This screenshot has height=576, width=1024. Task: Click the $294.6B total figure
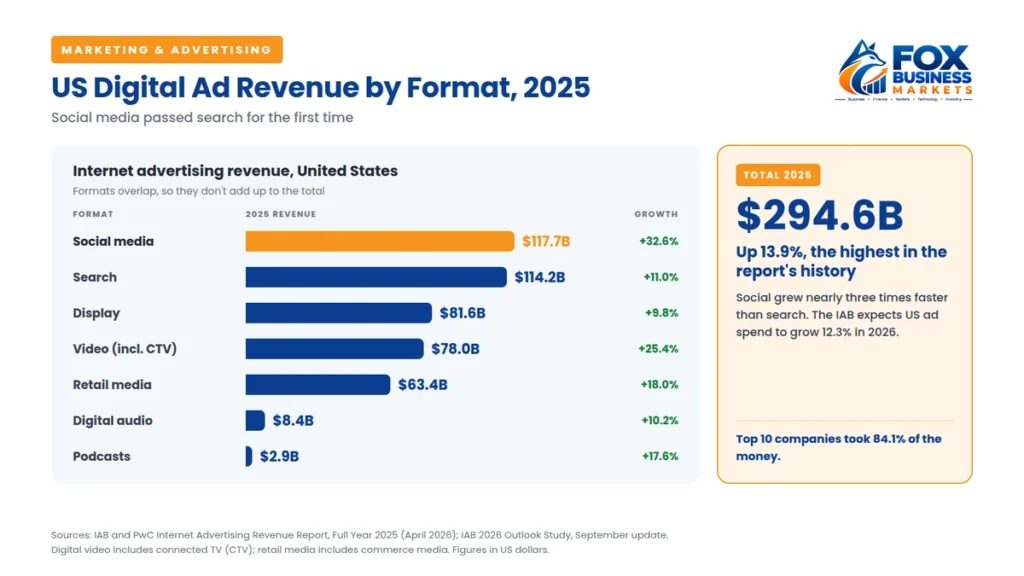[x=820, y=216]
